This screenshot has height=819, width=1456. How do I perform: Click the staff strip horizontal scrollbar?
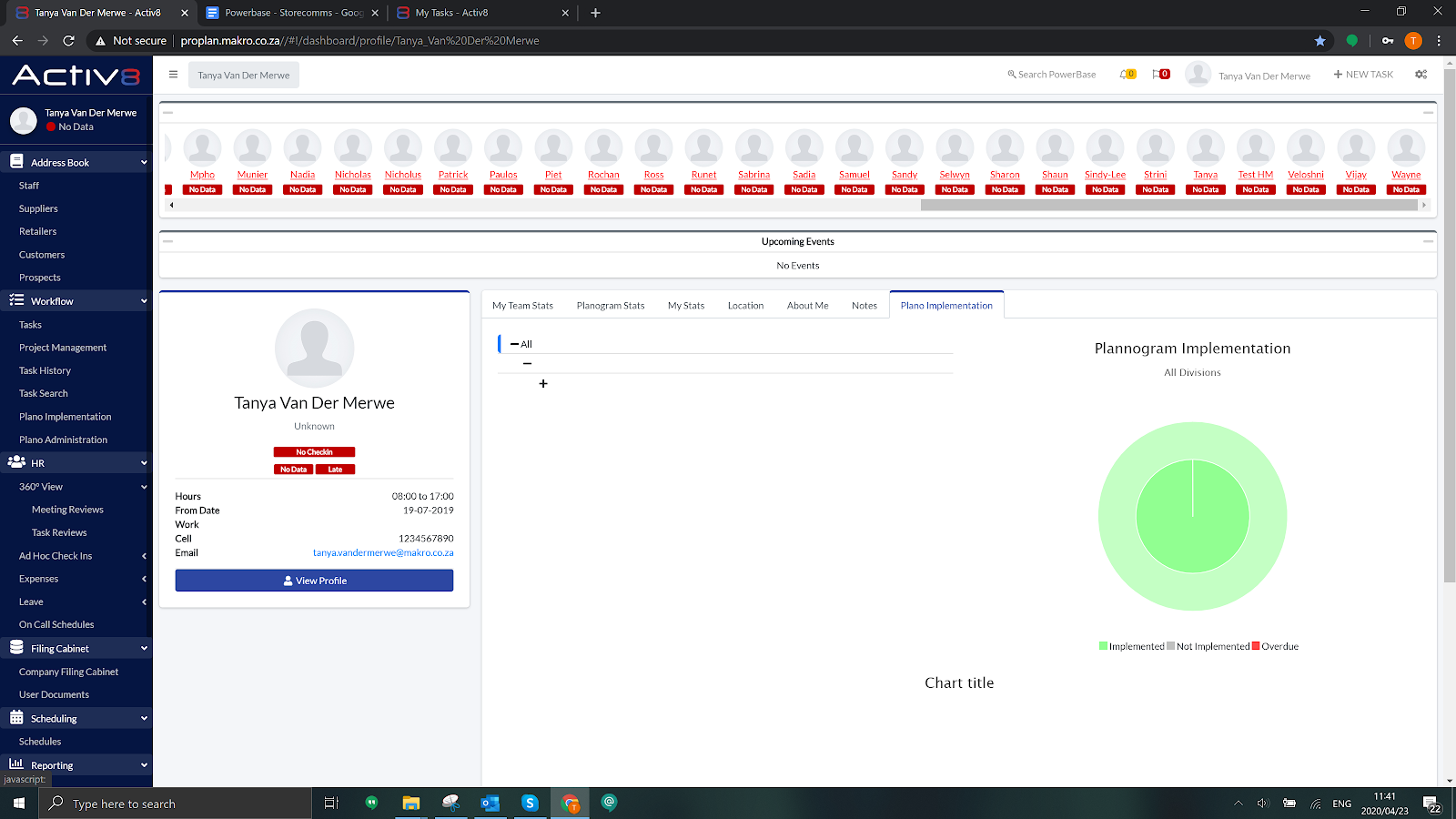pyautogui.click(x=1168, y=205)
